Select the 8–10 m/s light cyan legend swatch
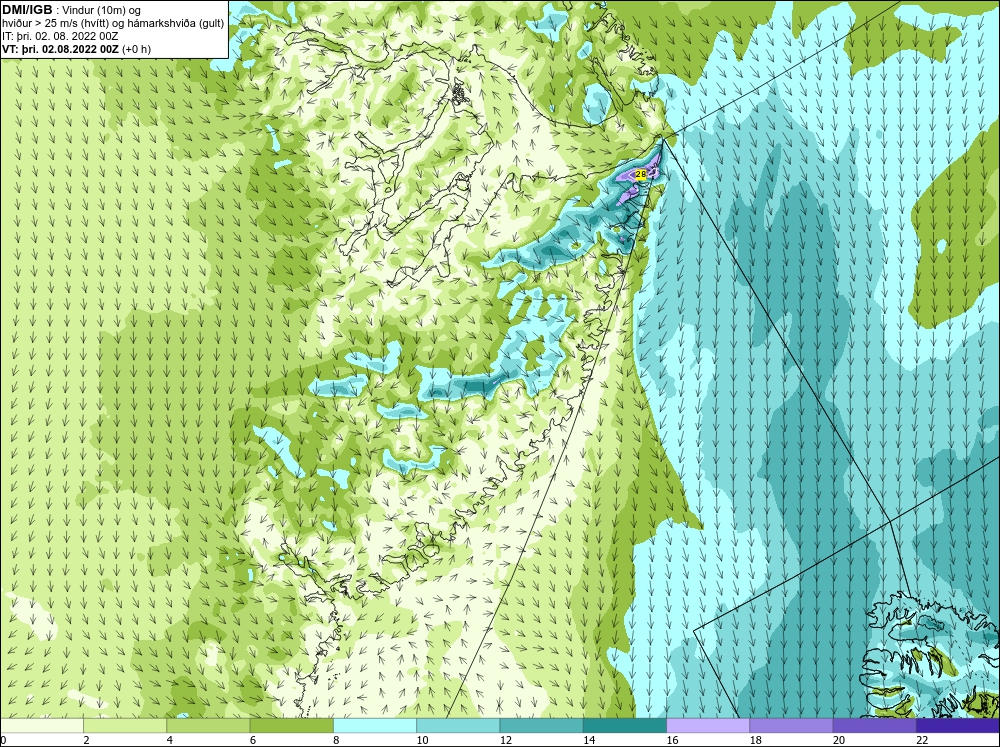This screenshot has width=1000, height=747. point(375,725)
